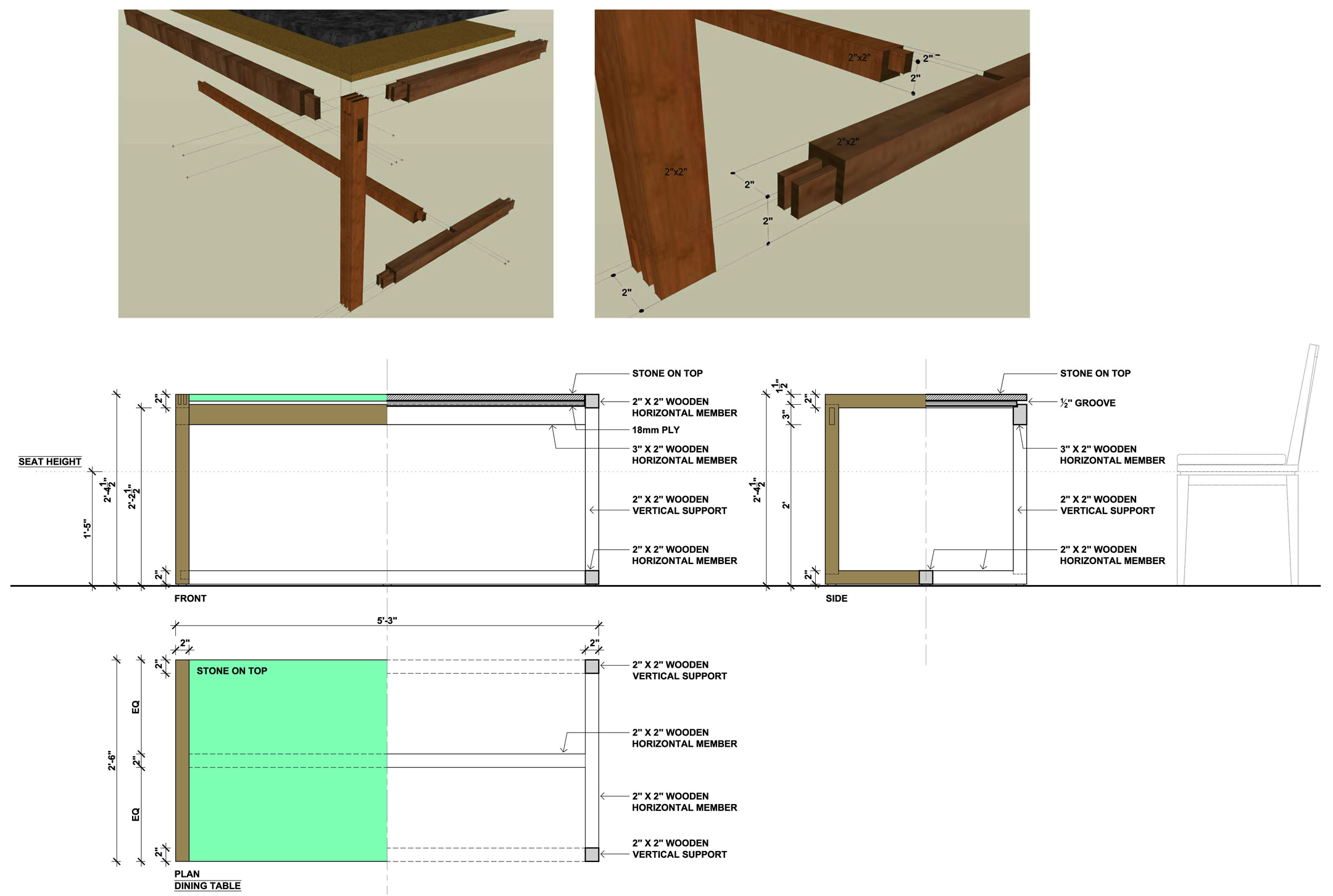Screen dimensions: 1333x896
Task: Select the 2'-6" plan width dimension
Action: tap(112, 760)
